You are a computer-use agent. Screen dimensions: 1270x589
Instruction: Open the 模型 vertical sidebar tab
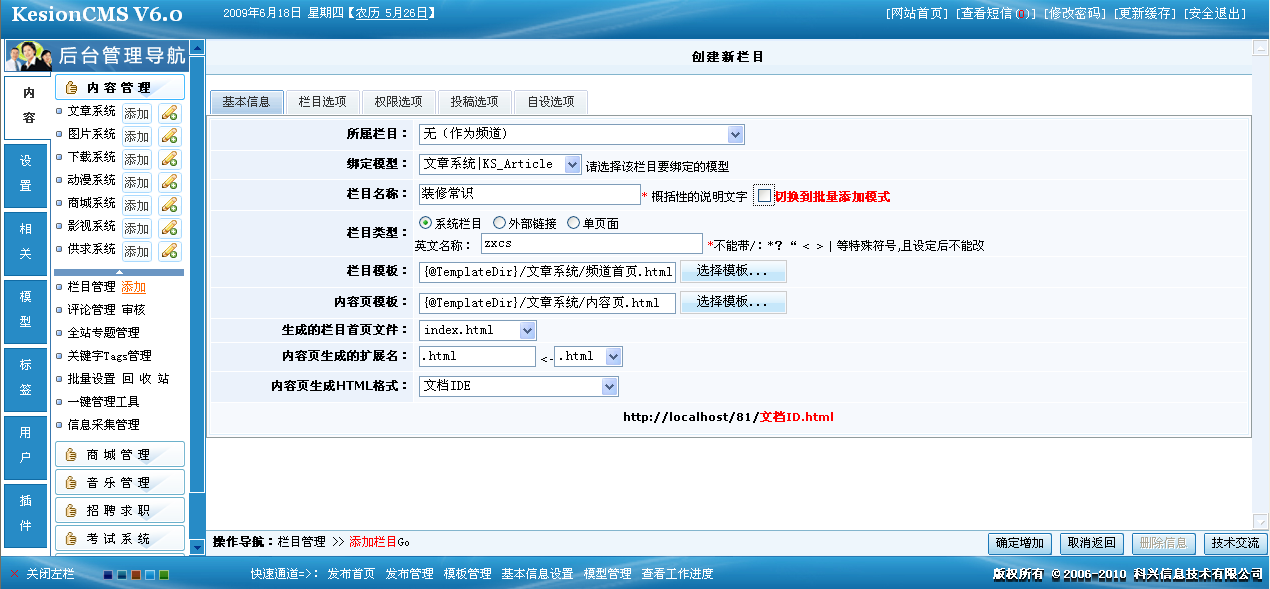pos(26,310)
